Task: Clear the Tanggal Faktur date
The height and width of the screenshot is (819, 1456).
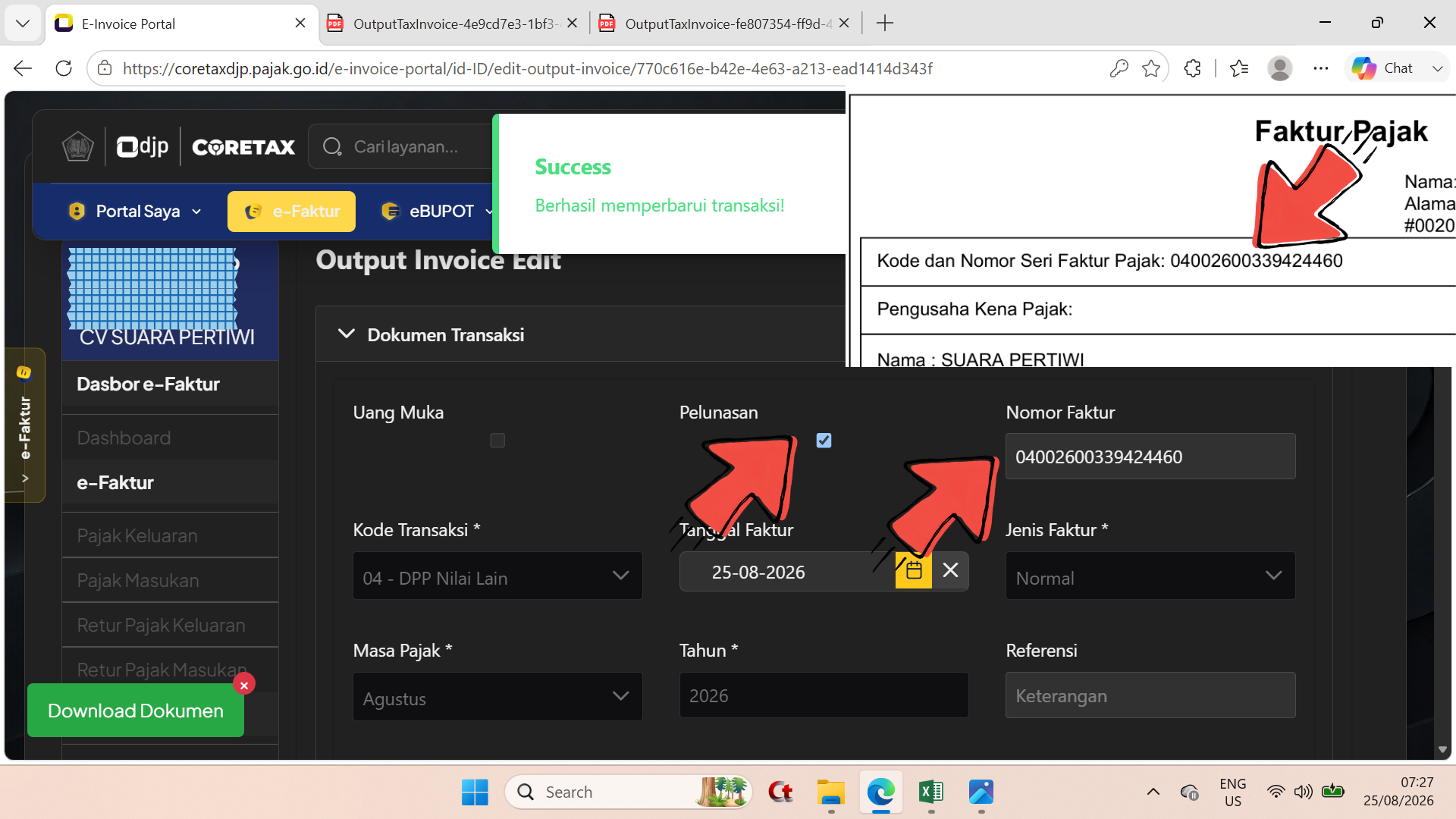Action: coord(950,570)
